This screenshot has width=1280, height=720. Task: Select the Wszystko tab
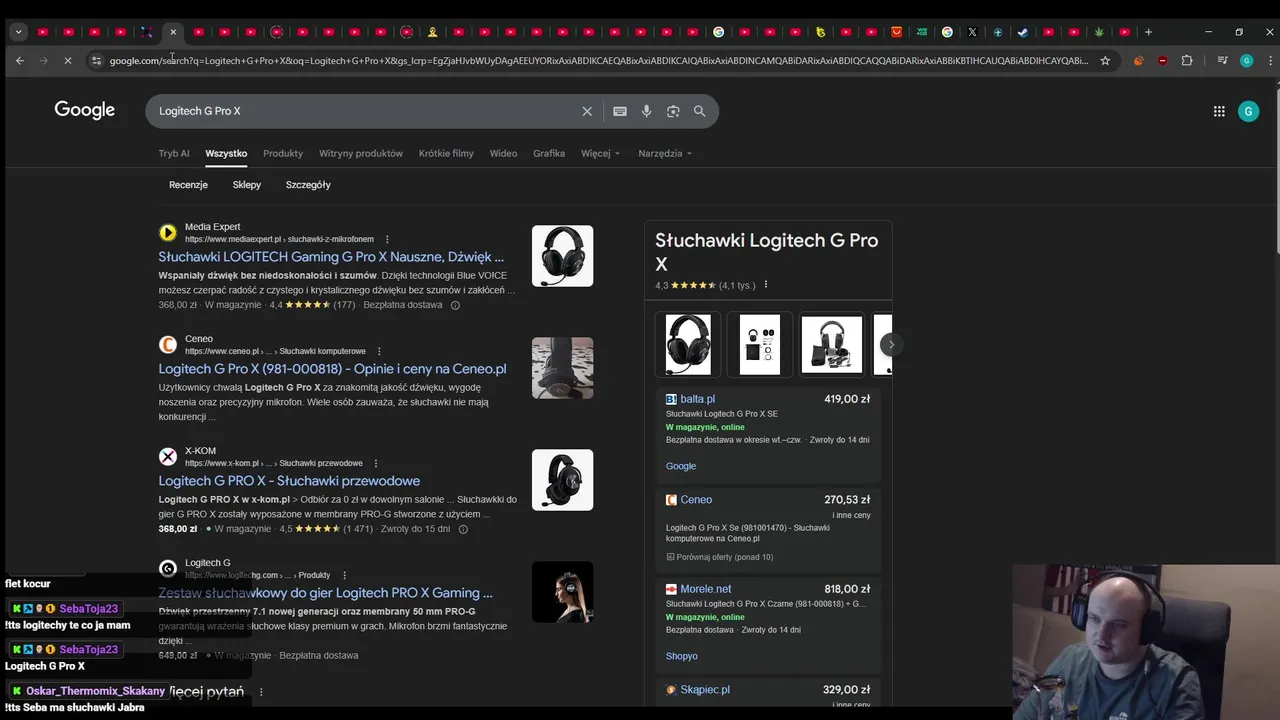point(226,153)
